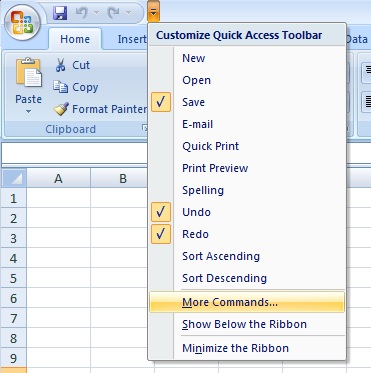Add New to Quick Access Toolbar
The image size is (371, 373).
(x=247, y=58)
